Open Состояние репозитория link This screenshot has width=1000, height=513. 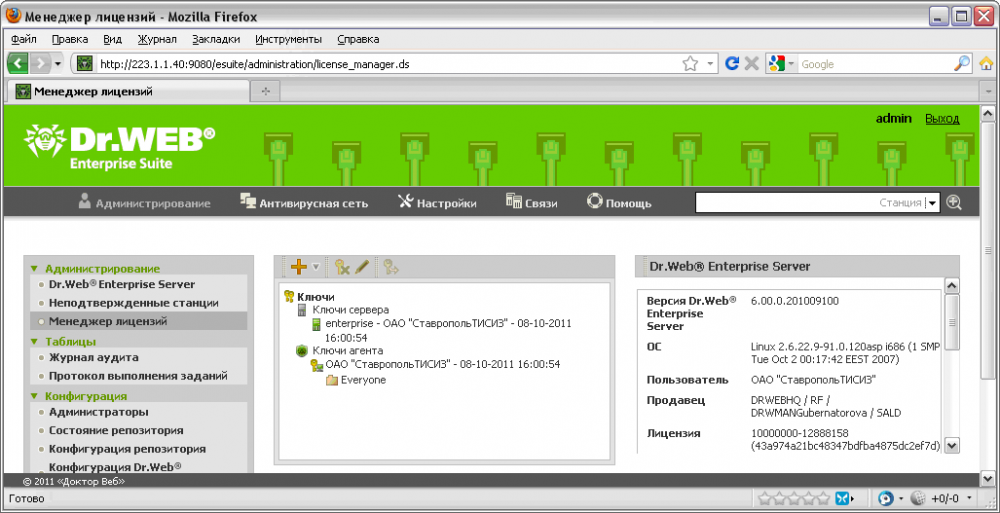(x=116, y=430)
